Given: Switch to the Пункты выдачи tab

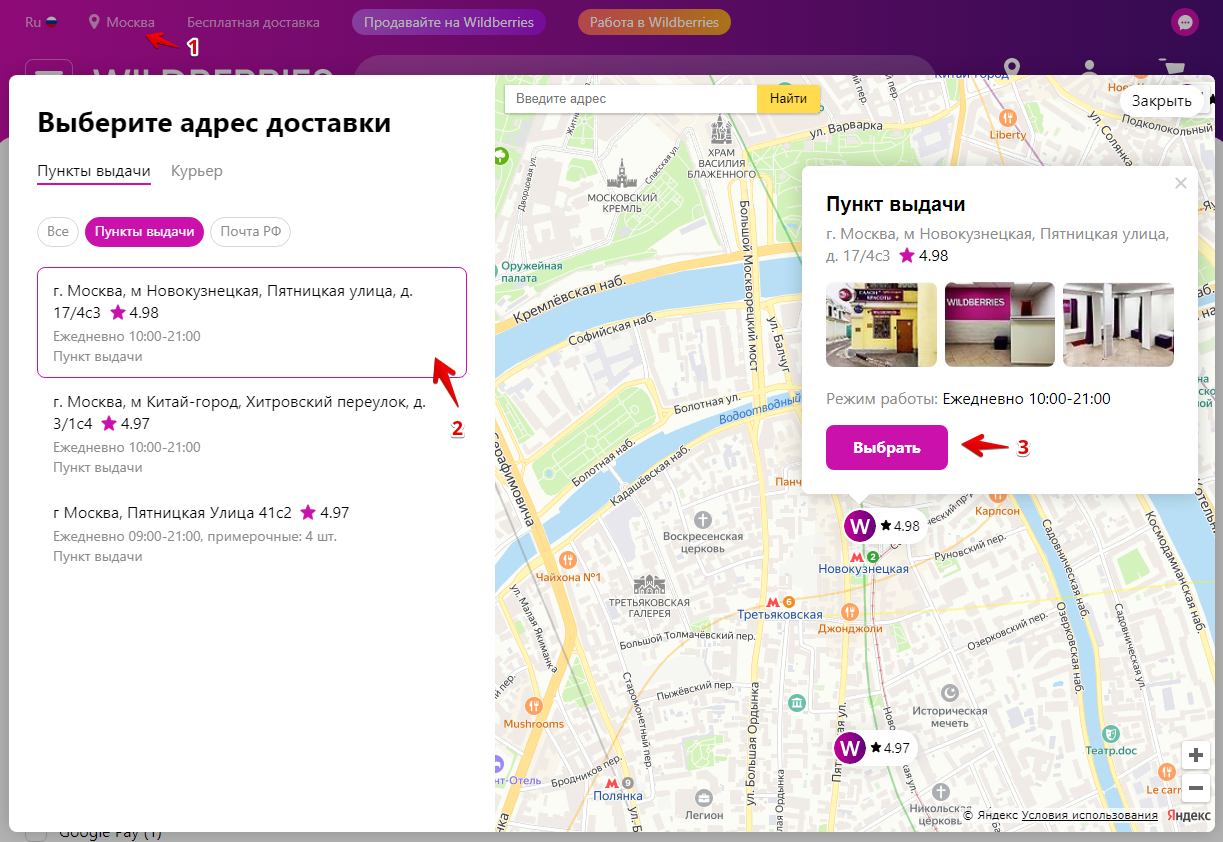Looking at the screenshot, I should pyautogui.click(x=93, y=171).
